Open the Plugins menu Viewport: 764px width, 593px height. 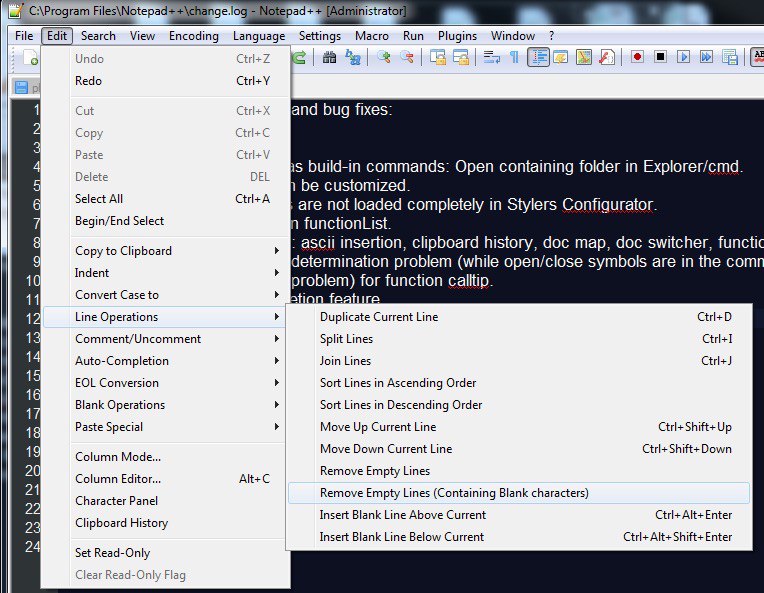coord(457,36)
